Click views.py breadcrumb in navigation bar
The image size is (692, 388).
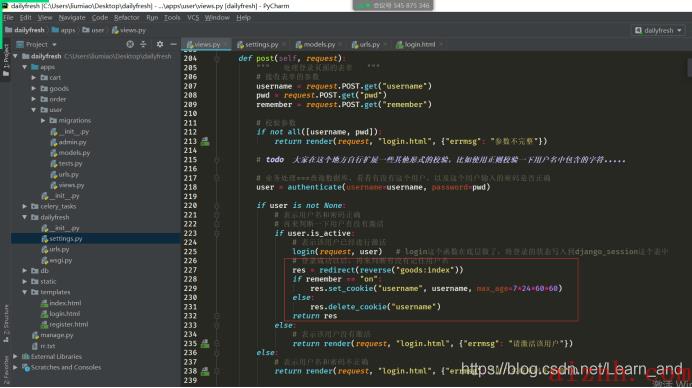tap(128, 30)
